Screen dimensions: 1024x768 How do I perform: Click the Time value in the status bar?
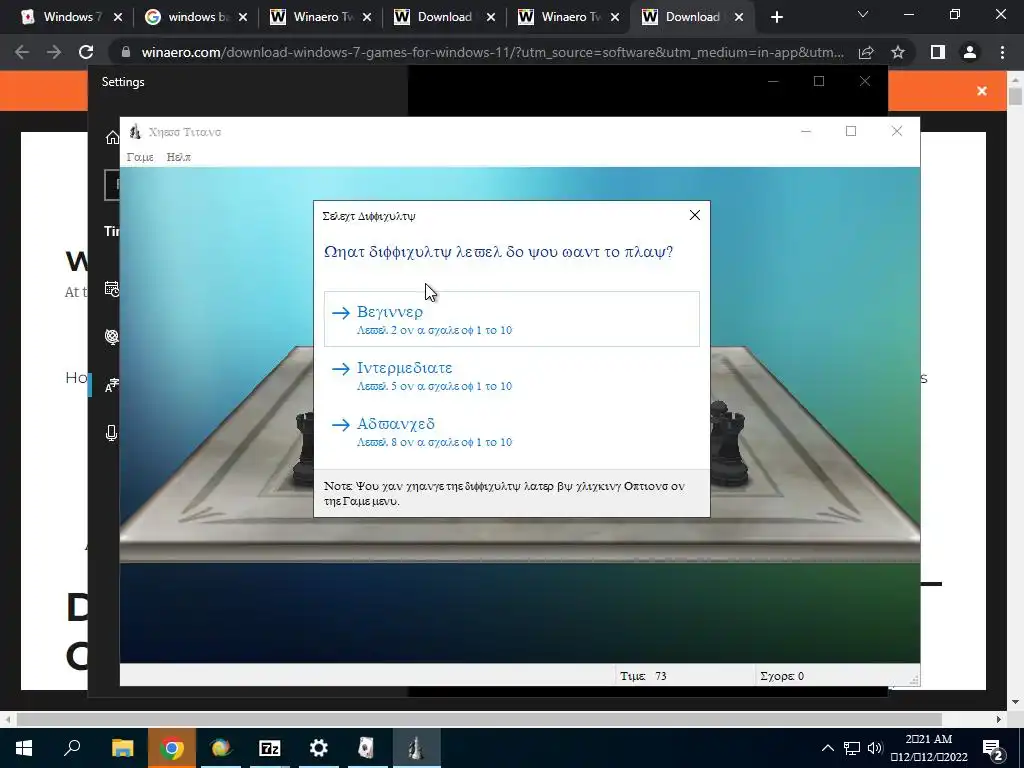click(661, 676)
